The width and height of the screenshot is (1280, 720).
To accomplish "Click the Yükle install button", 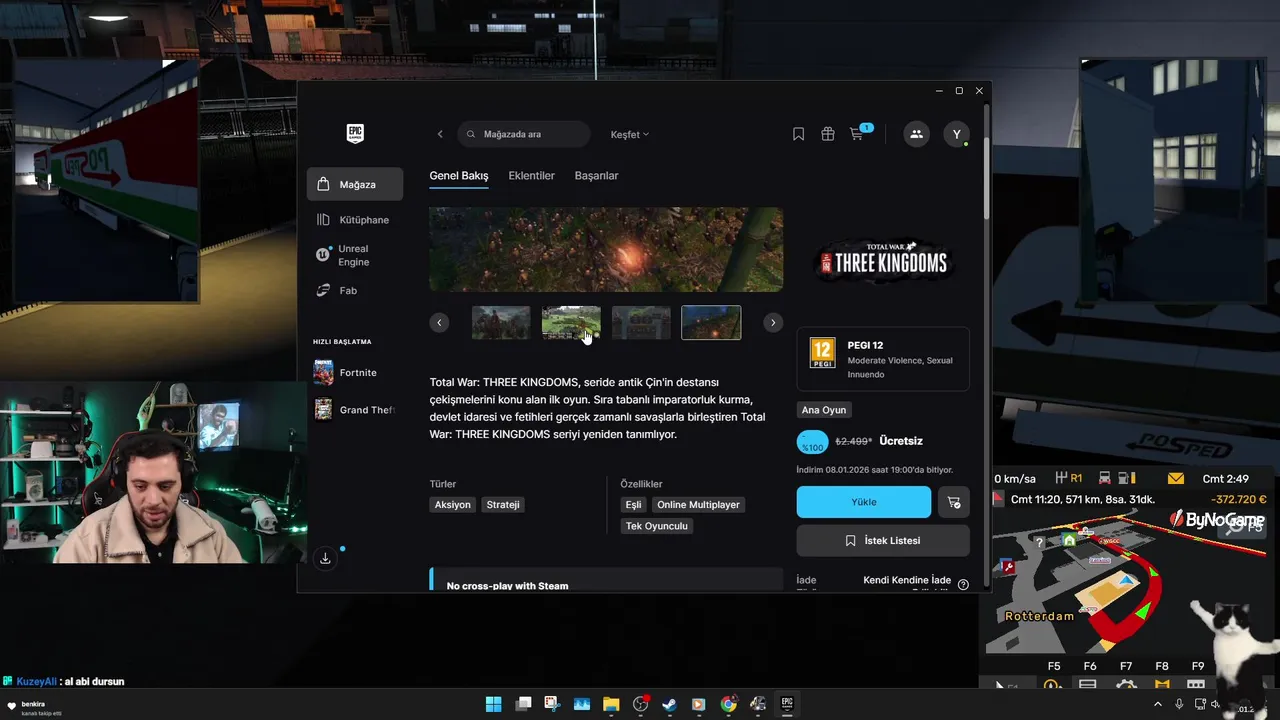I will [864, 502].
